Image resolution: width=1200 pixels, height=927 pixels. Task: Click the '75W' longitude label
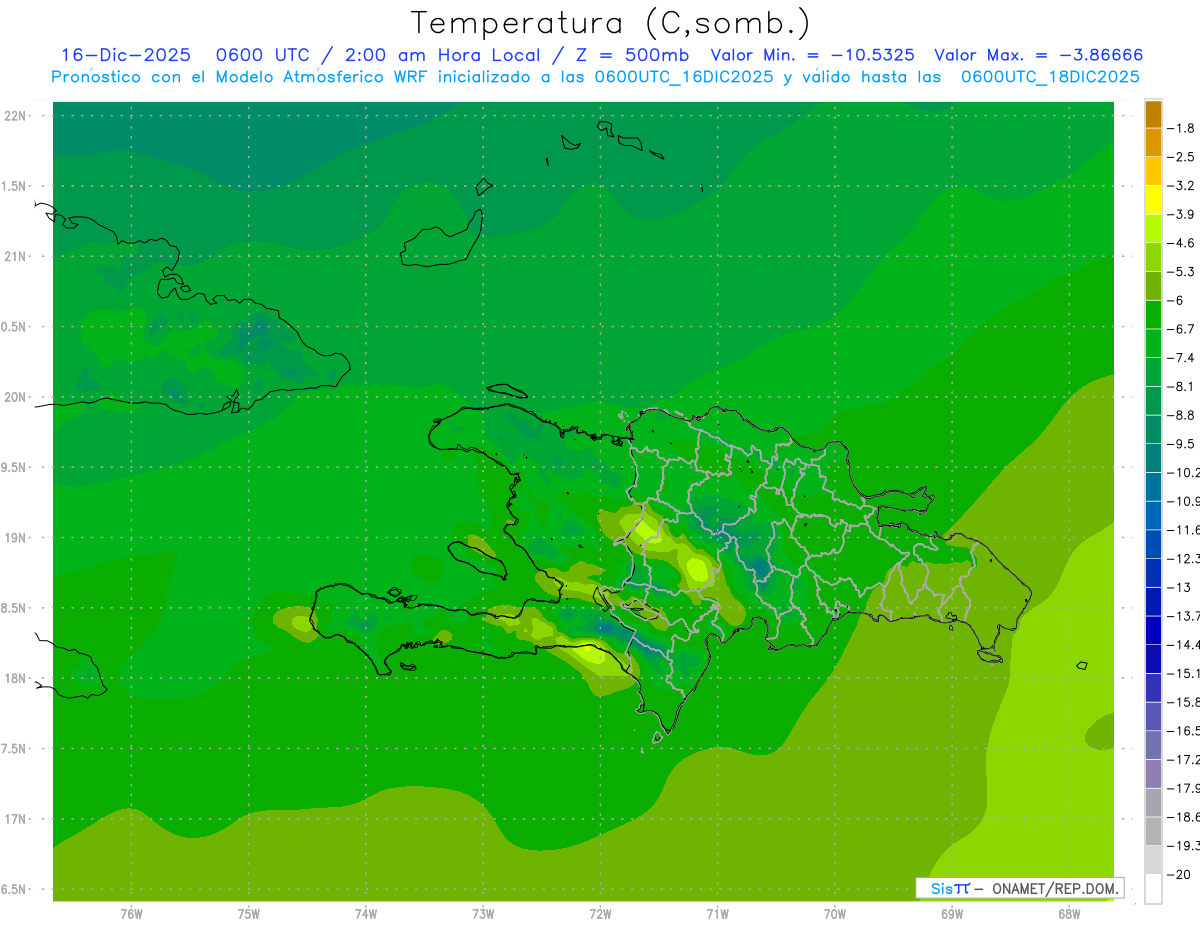tap(249, 914)
